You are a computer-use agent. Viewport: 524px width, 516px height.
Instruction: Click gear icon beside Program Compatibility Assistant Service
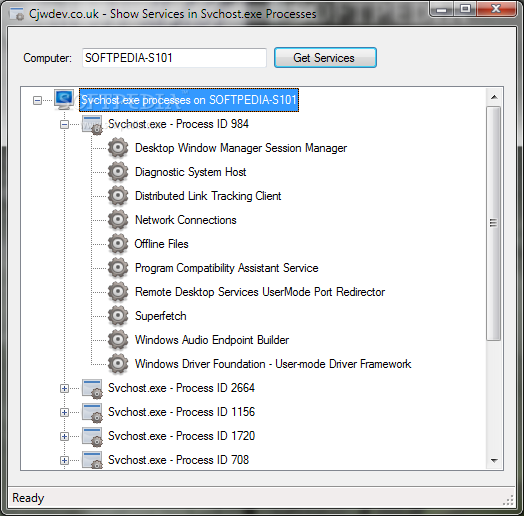click(x=118, y=268)
